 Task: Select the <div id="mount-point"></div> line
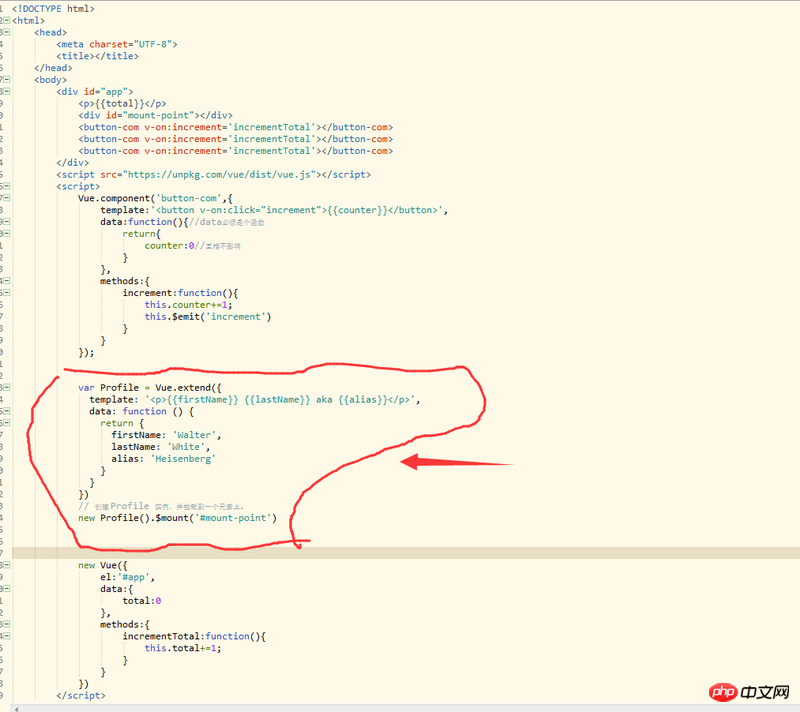(156, 115)
